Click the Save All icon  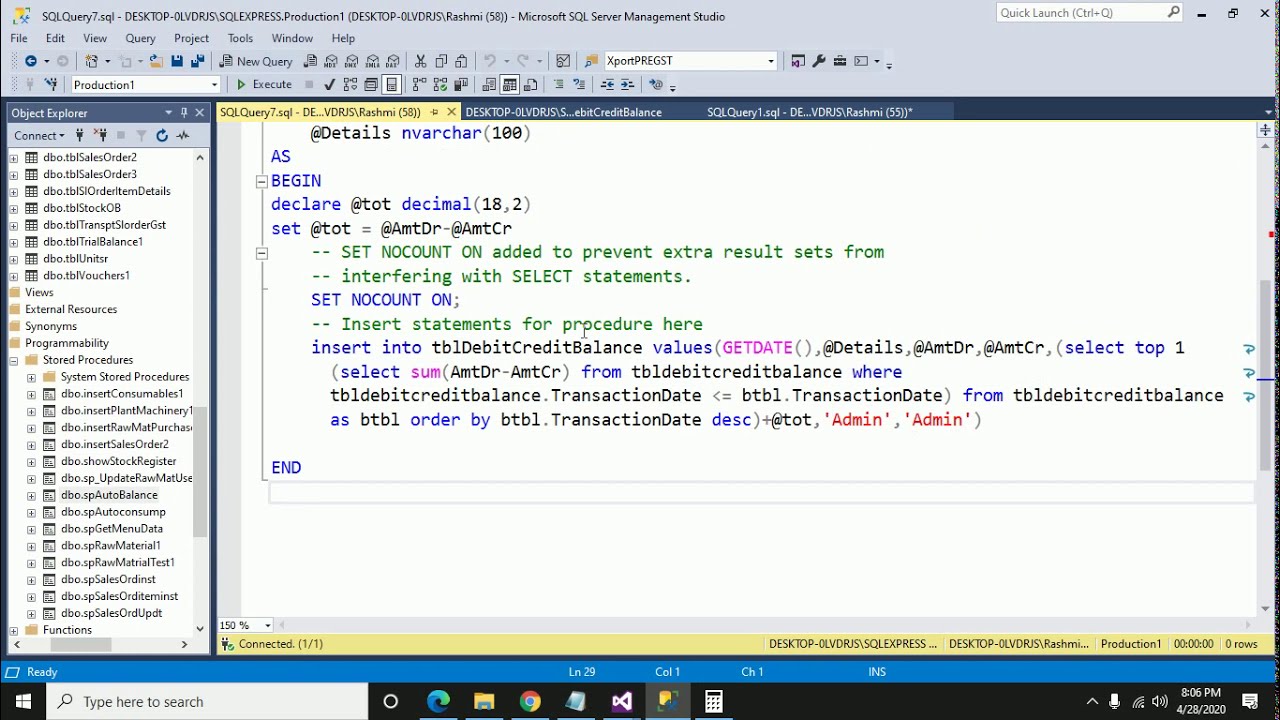[x=198, y=61]
